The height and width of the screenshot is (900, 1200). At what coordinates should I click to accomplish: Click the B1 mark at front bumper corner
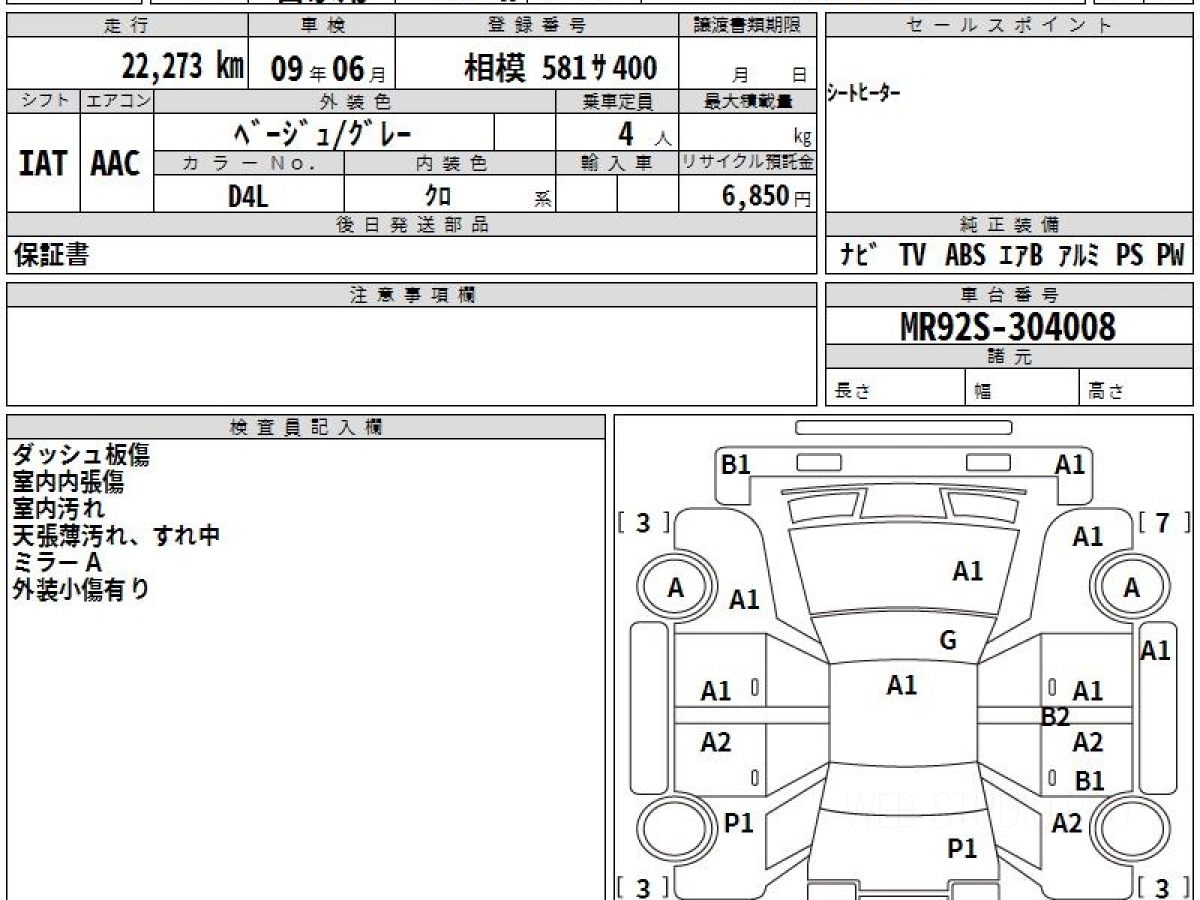click(x=736, y=464)
